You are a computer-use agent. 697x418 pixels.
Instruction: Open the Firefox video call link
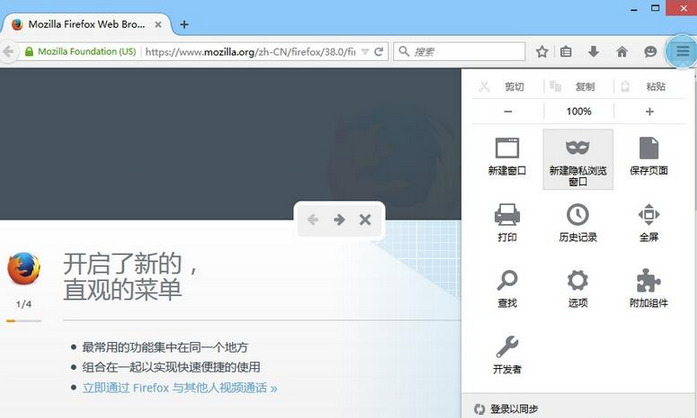[180, 388]
